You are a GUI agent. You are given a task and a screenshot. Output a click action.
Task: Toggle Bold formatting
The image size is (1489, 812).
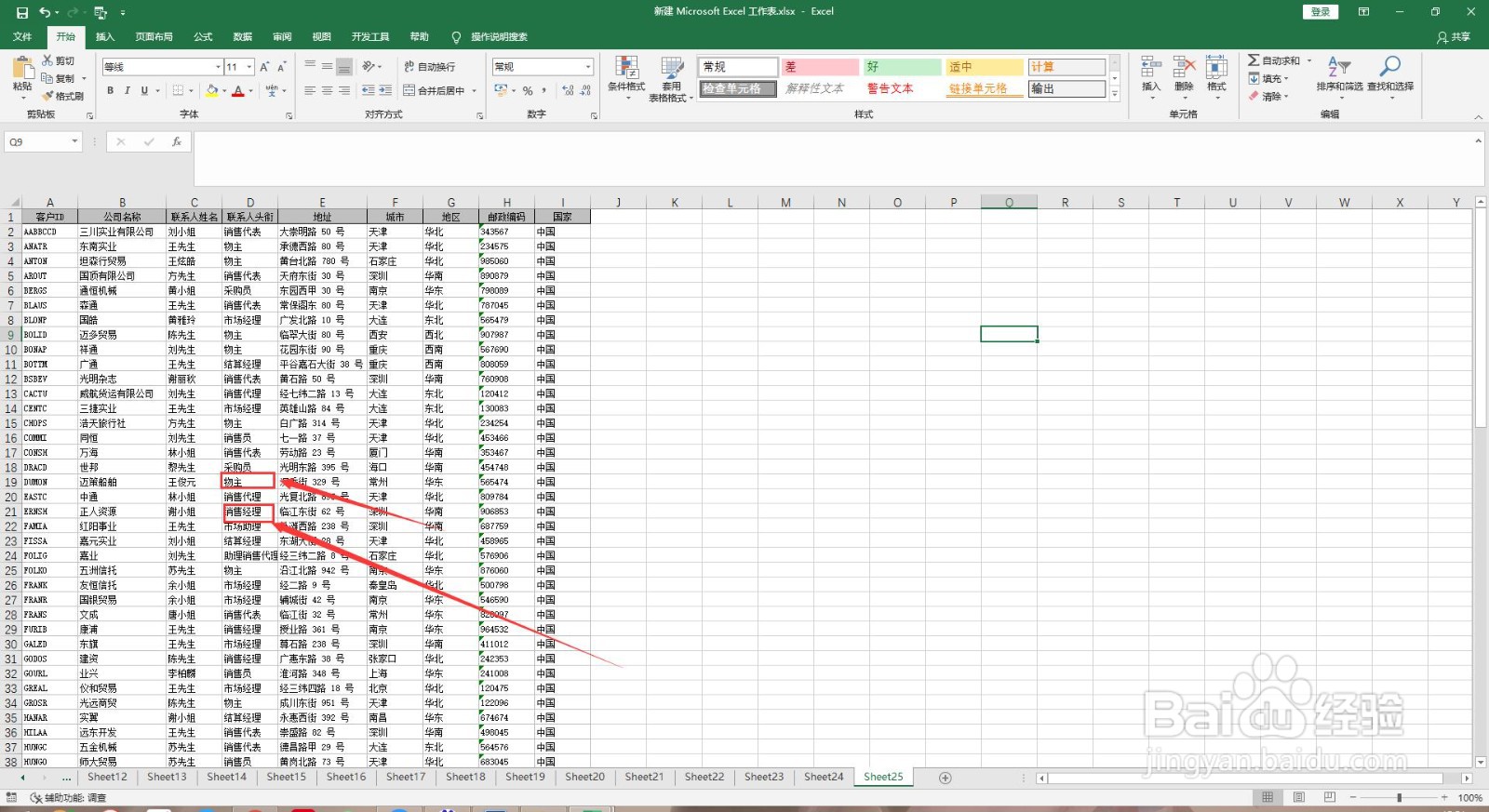[x=111, y=90]
